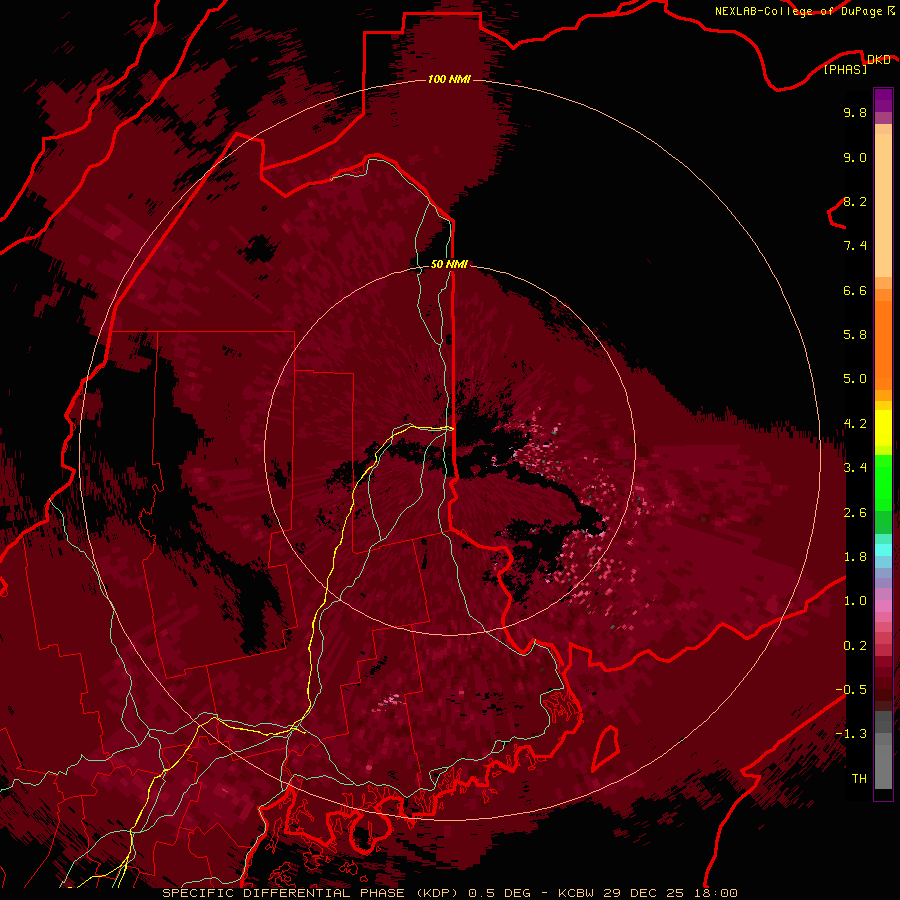
Task: Click the 2.6 scale value
Action: [x=855, y=513]
